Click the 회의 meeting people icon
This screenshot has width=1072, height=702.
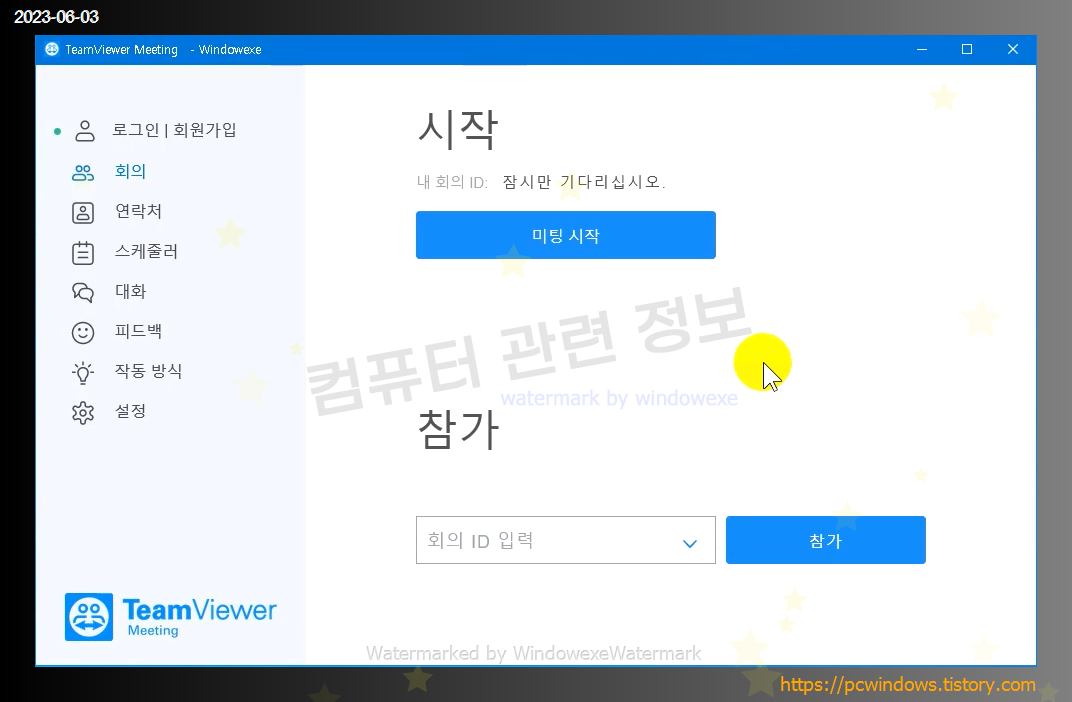point(83,172)
